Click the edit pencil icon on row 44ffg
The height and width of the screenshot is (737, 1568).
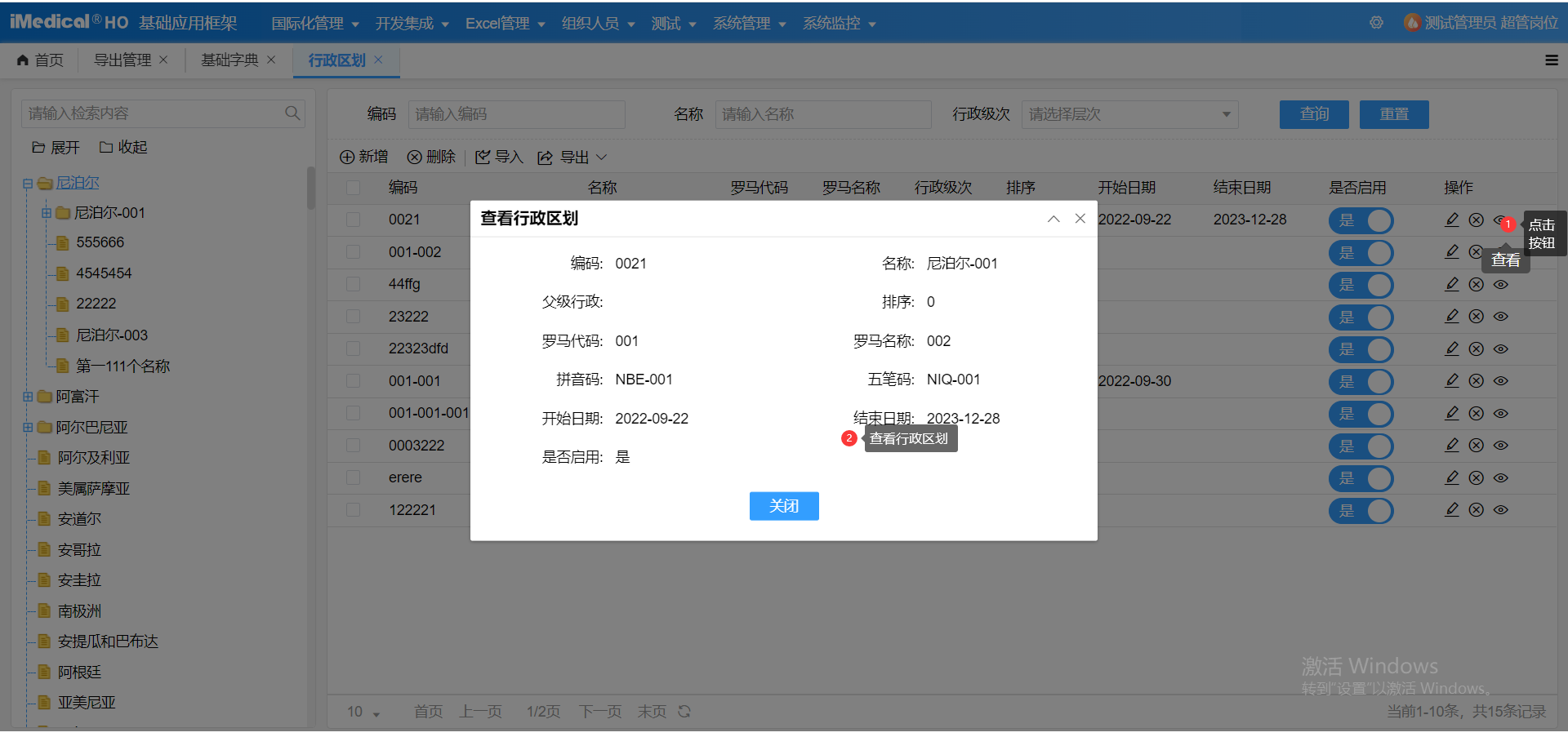1451,284
